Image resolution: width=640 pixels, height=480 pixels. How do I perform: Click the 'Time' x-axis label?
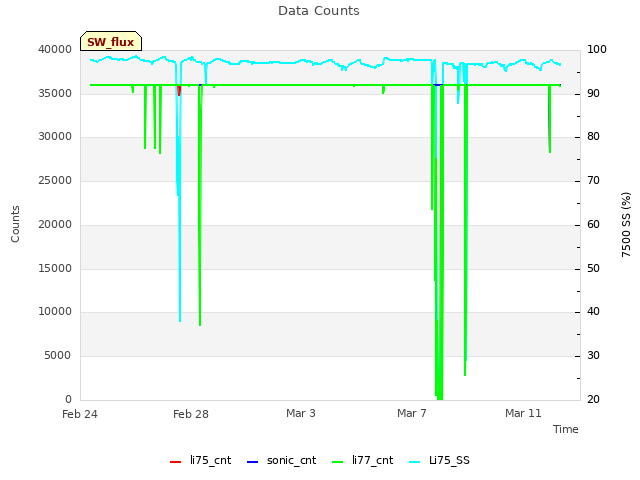(x=566, y=429)
